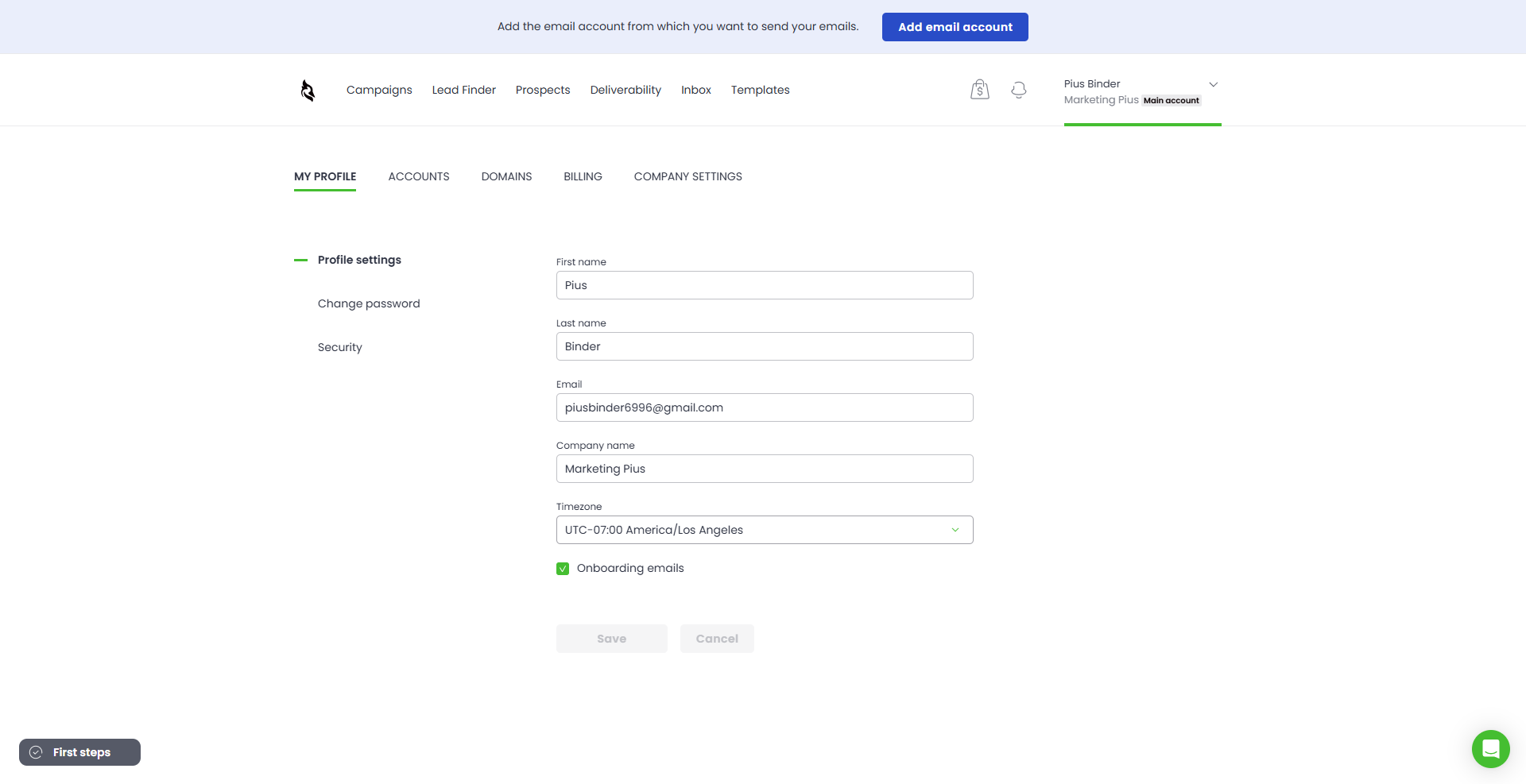The width and height of the screenshot is (1526, 784).
Task: Click the Woodpecker logo icon
Action: coord(308,91)
